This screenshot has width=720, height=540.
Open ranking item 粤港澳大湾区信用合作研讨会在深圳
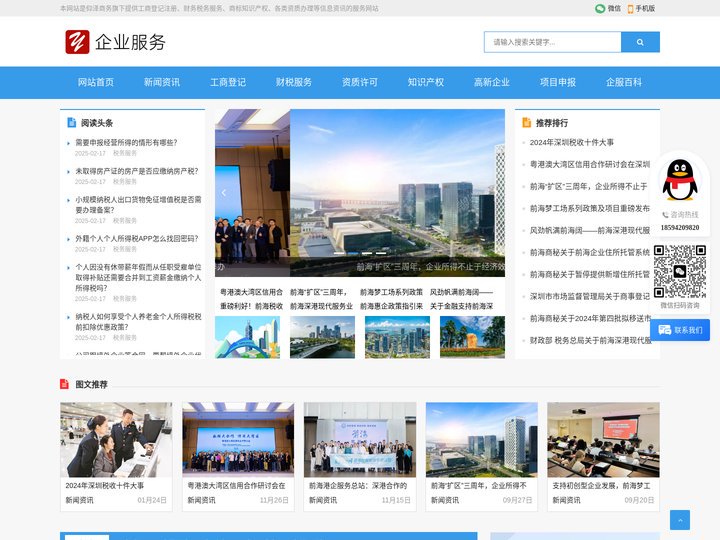point(590,164)
